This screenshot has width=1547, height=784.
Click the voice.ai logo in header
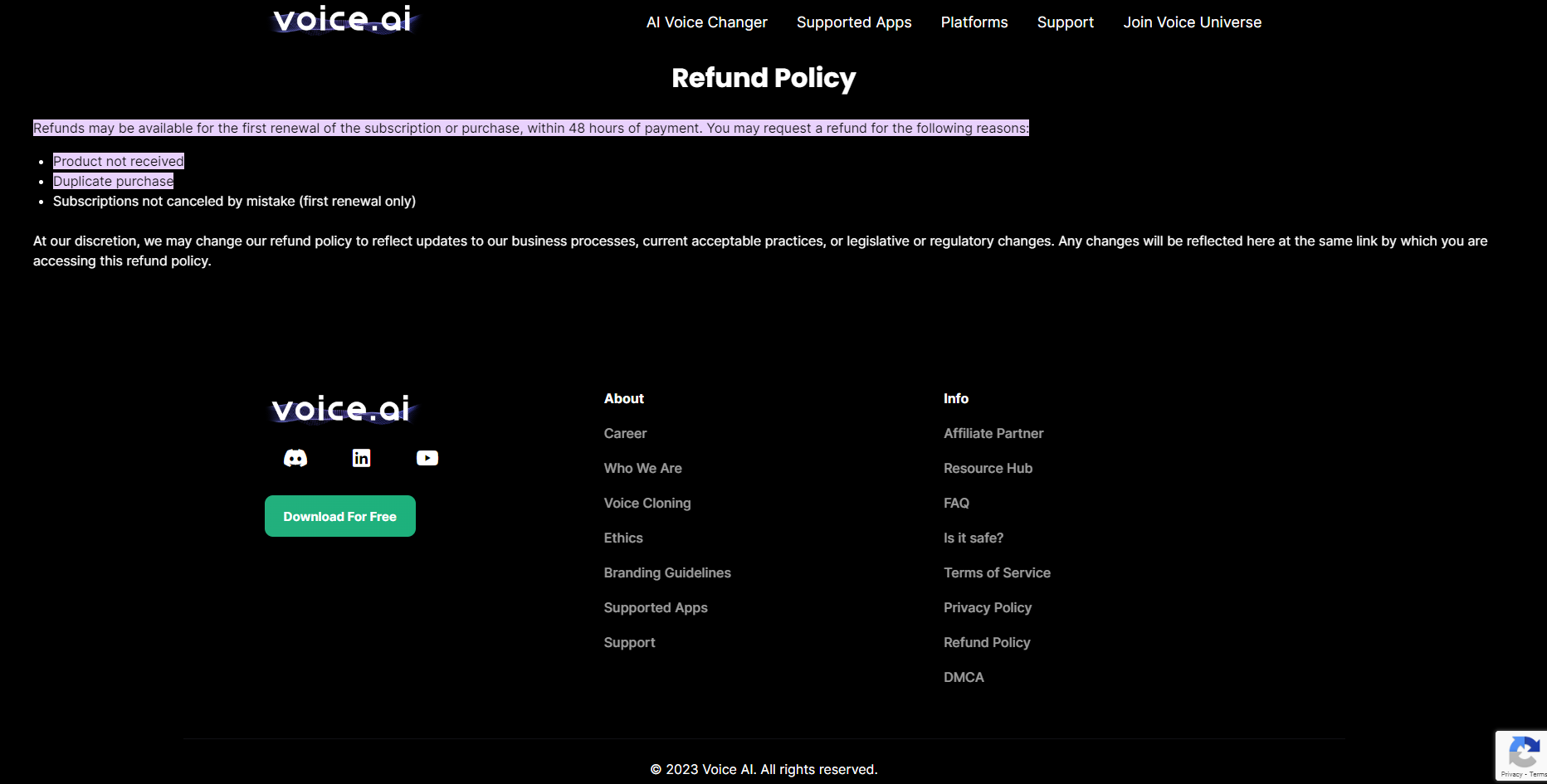coord(343,20)
